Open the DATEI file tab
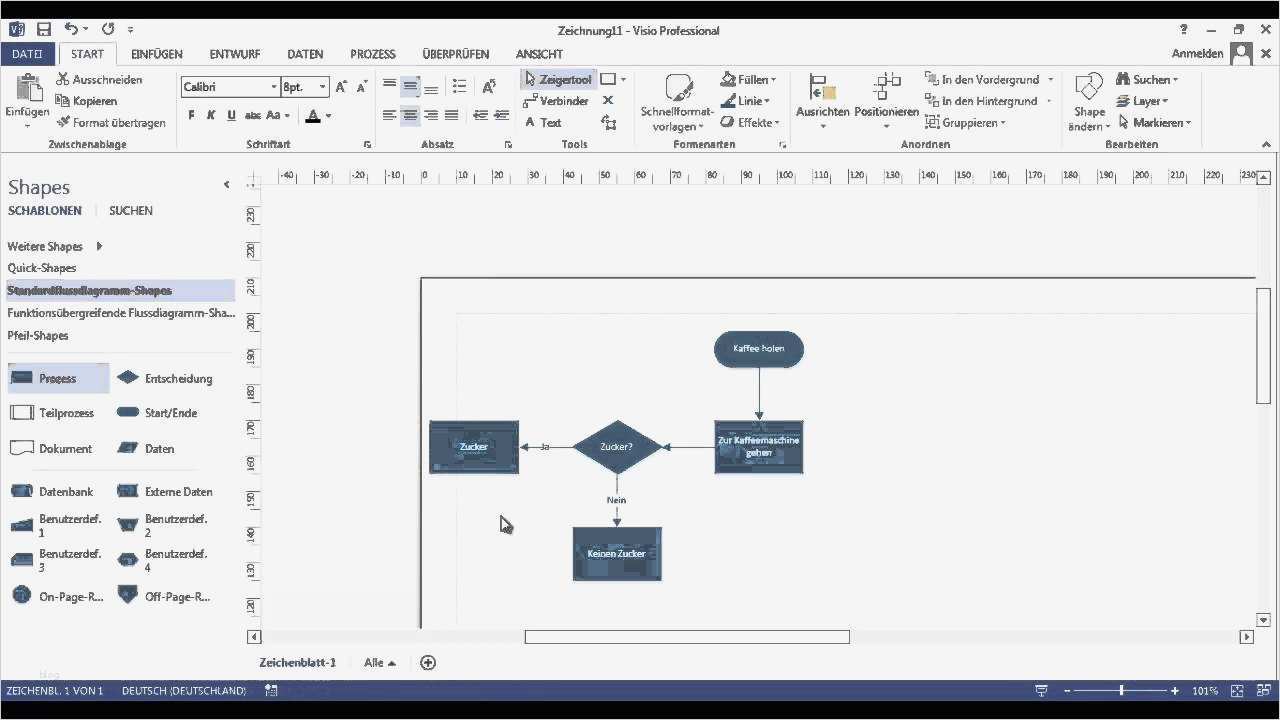The height and width of the screenshot is (720, 1280). tap(27, 54)
